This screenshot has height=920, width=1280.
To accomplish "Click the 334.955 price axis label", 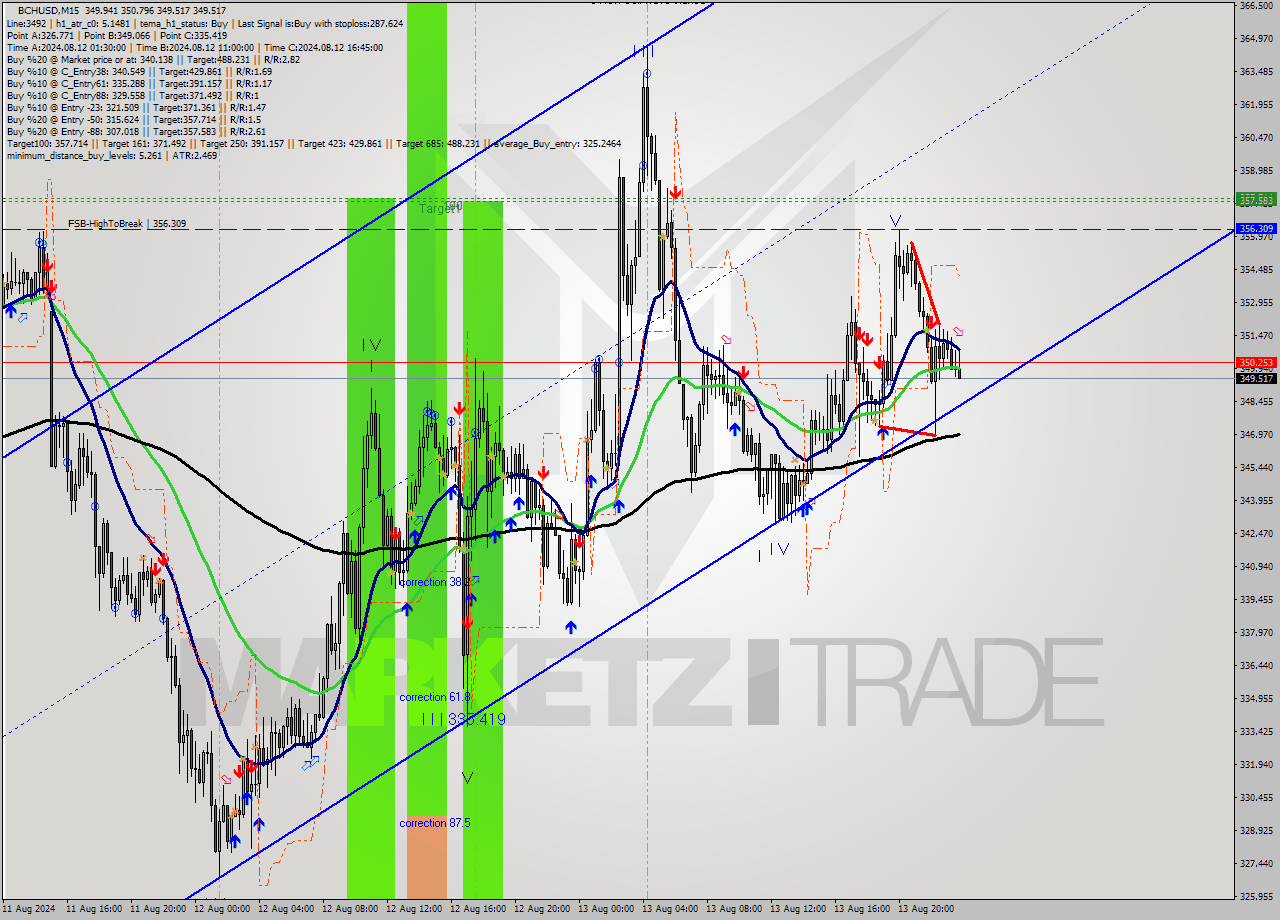I will coord(1256,699).
